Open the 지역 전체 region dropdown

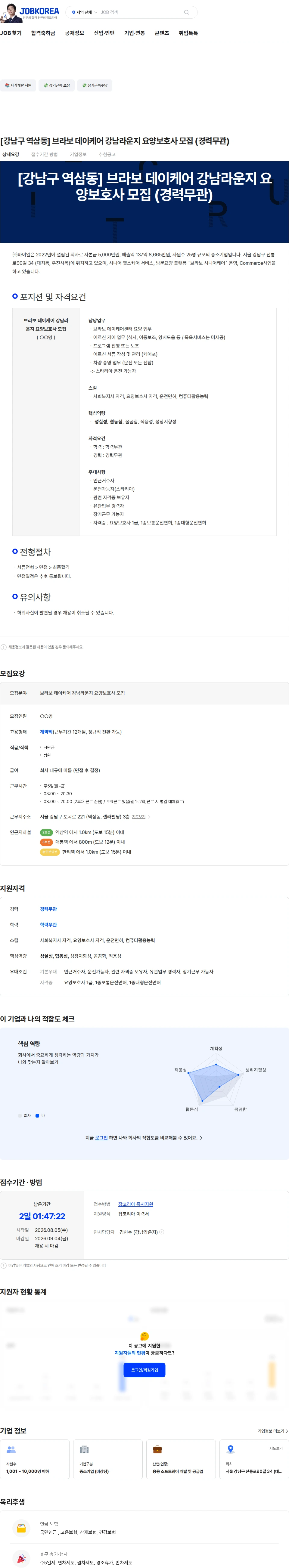click(x=85, y=12)
